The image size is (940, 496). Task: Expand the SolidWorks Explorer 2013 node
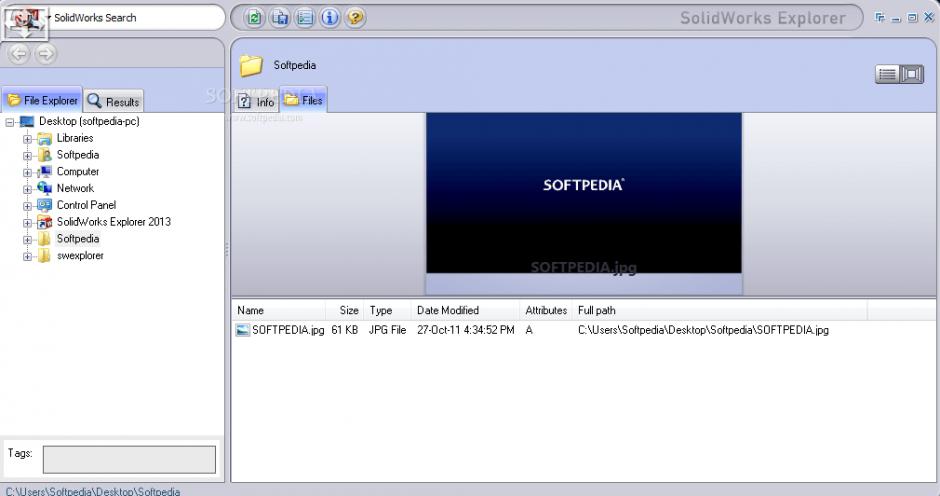27,223
